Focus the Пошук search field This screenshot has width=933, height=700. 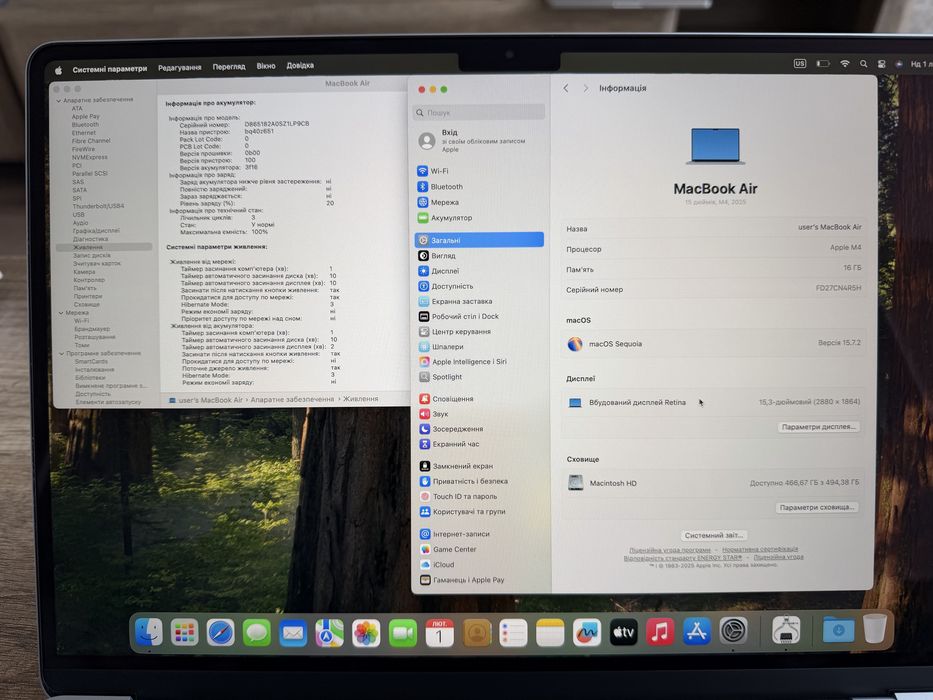point(478,112)
